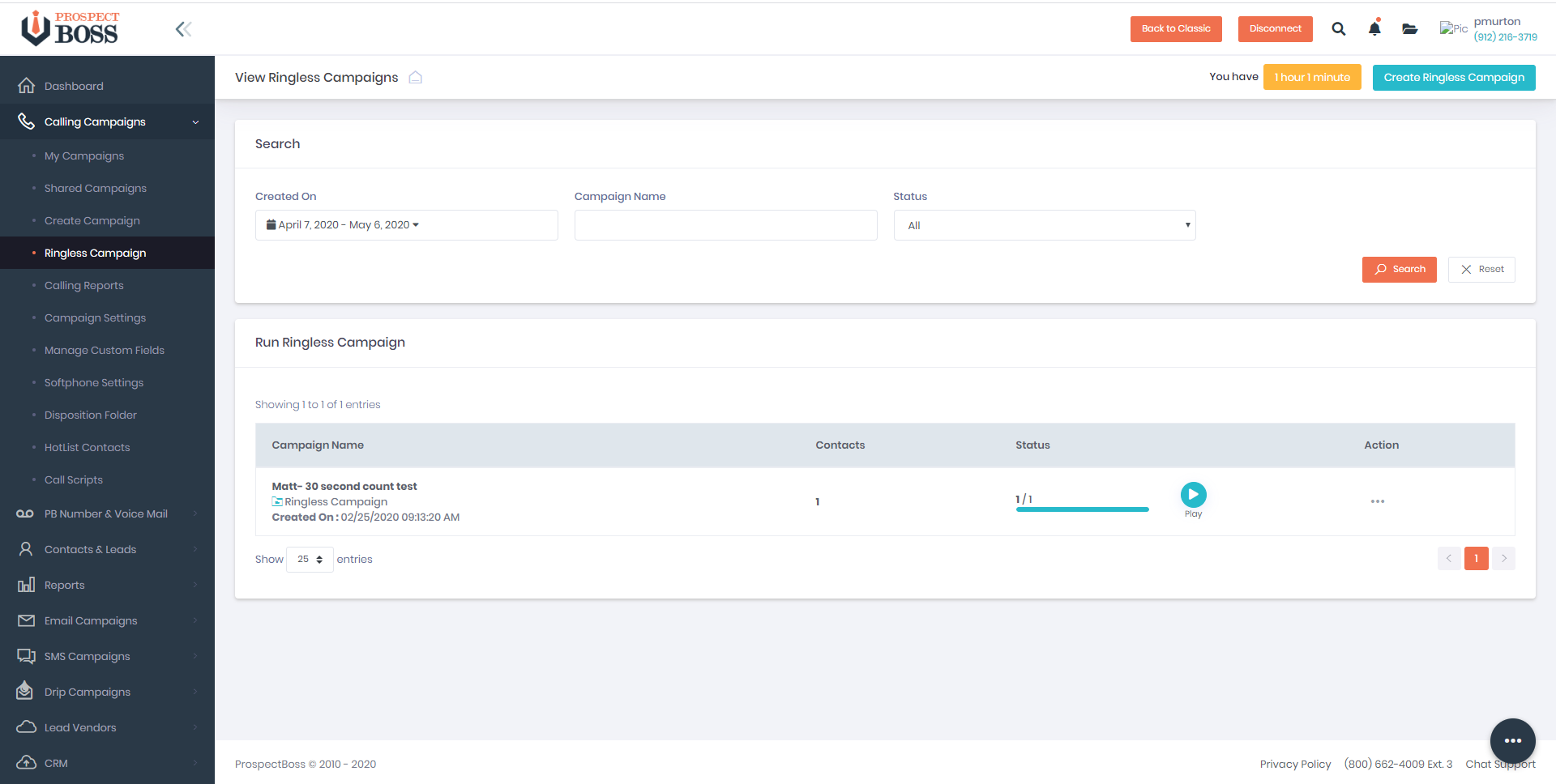Go to Create Campaign
1556x784 pixels.
pyautogui.click(x=92, y=220)
